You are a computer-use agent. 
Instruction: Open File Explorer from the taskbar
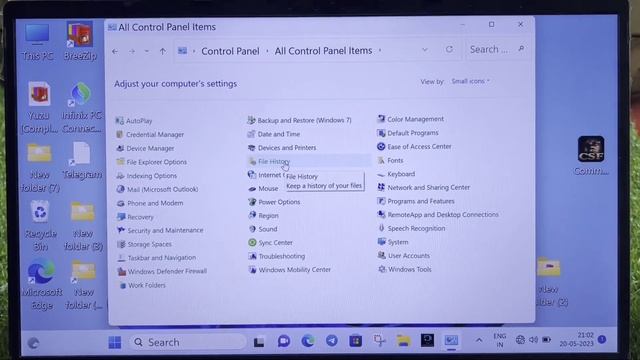403,340
